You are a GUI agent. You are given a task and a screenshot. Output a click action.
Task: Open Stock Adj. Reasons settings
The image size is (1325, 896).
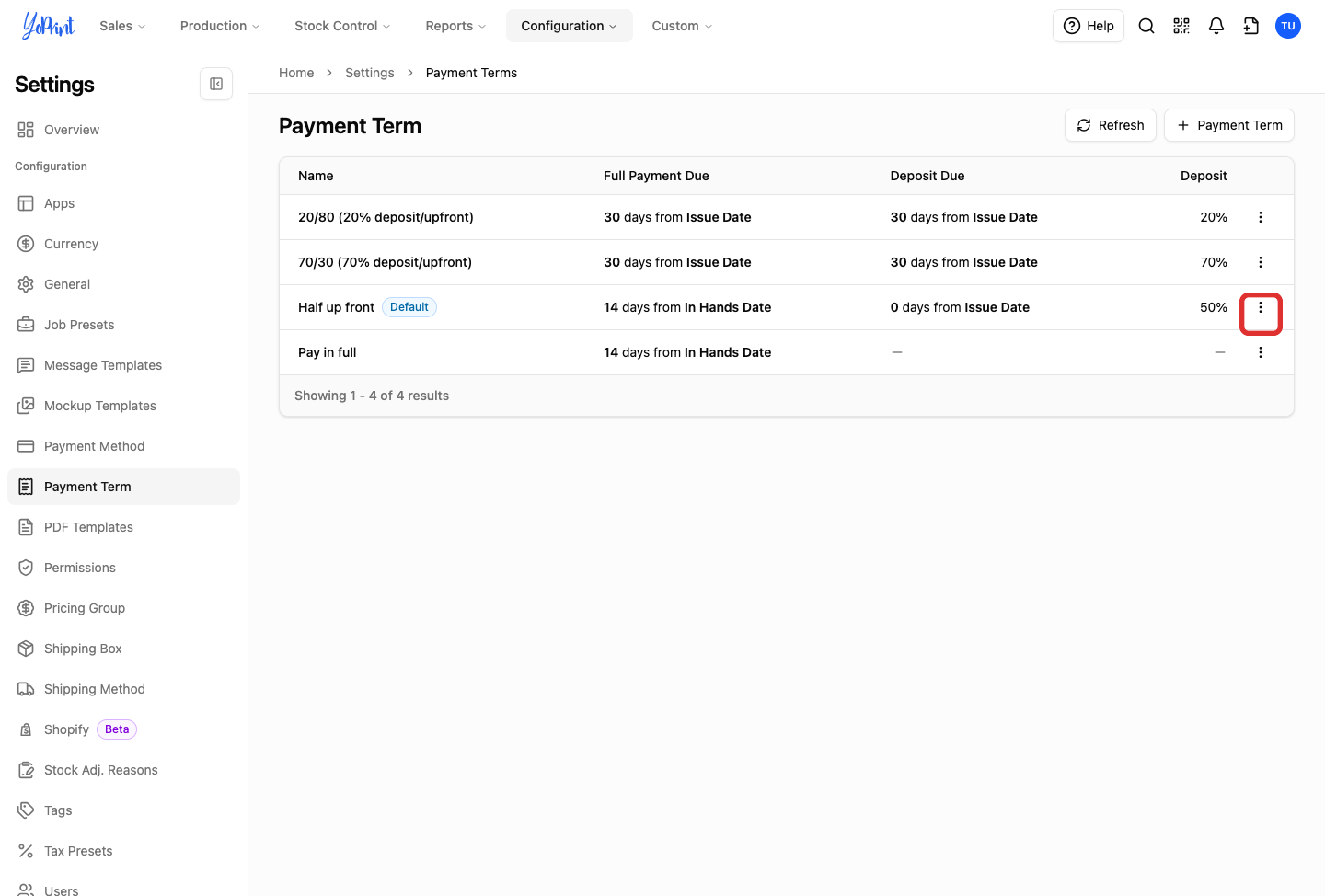[123, 770]
